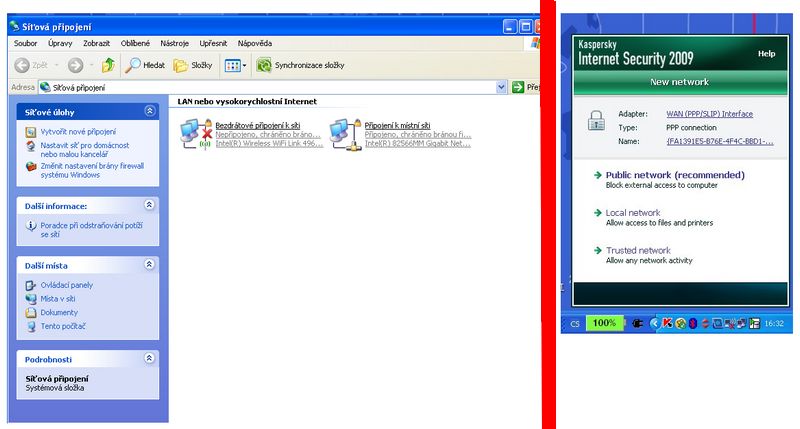
Task: Select the Bezdrátové připojení k síti icon
Action: tap(196, 134)
